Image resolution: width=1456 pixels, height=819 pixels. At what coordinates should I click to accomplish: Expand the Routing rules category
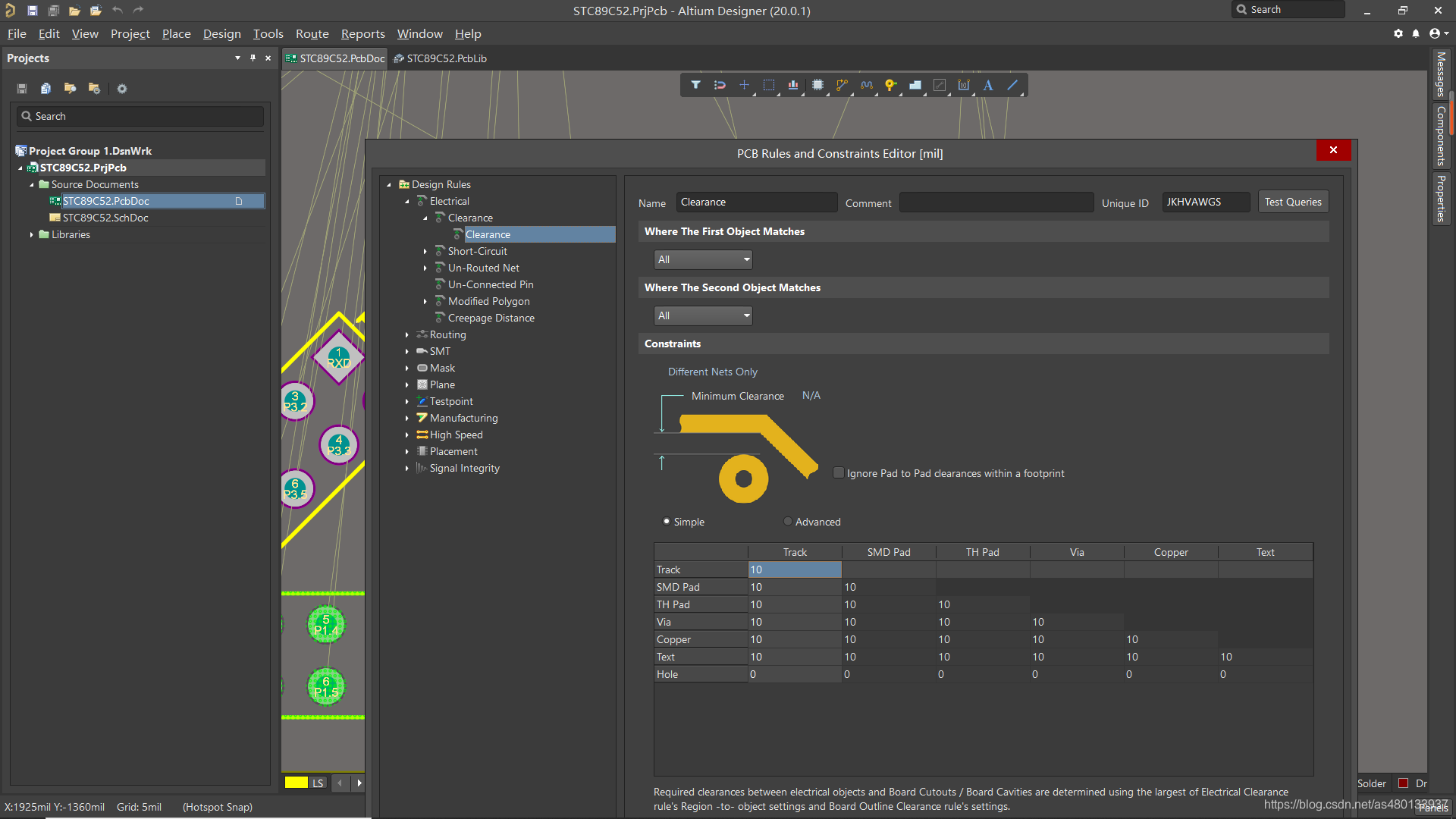click(x=407, y=335)
